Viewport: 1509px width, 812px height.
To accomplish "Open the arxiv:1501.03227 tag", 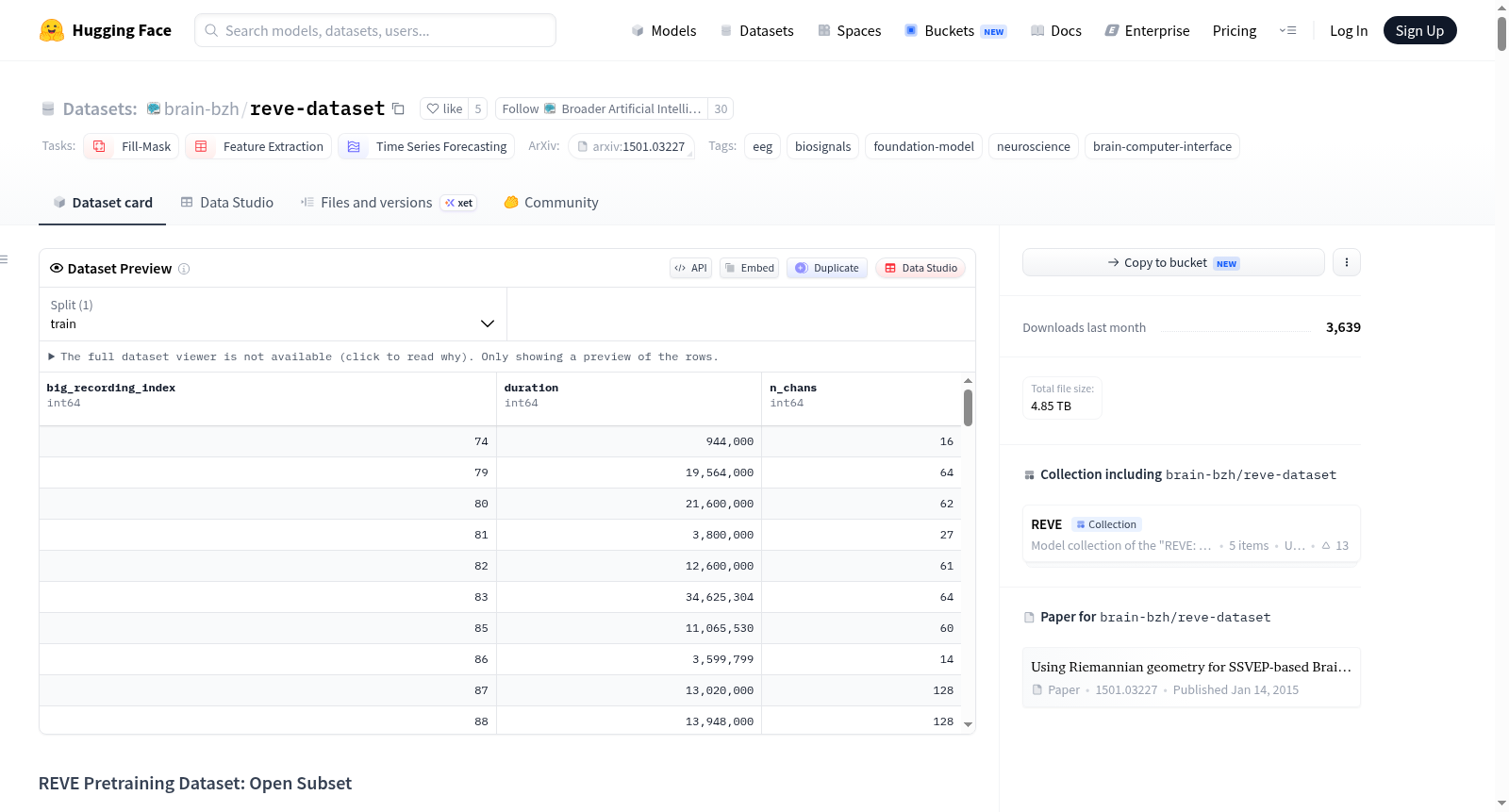I will 631,147.
